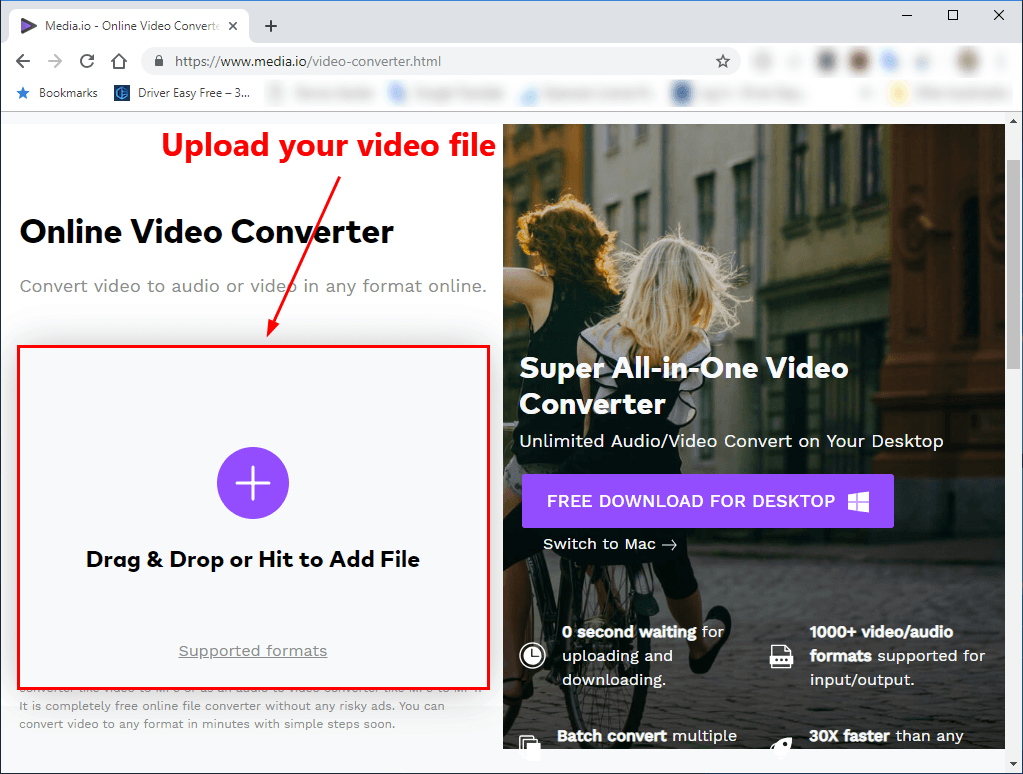
Task: Go back with the browser back arrow
Action: click(x=23, y=61)
